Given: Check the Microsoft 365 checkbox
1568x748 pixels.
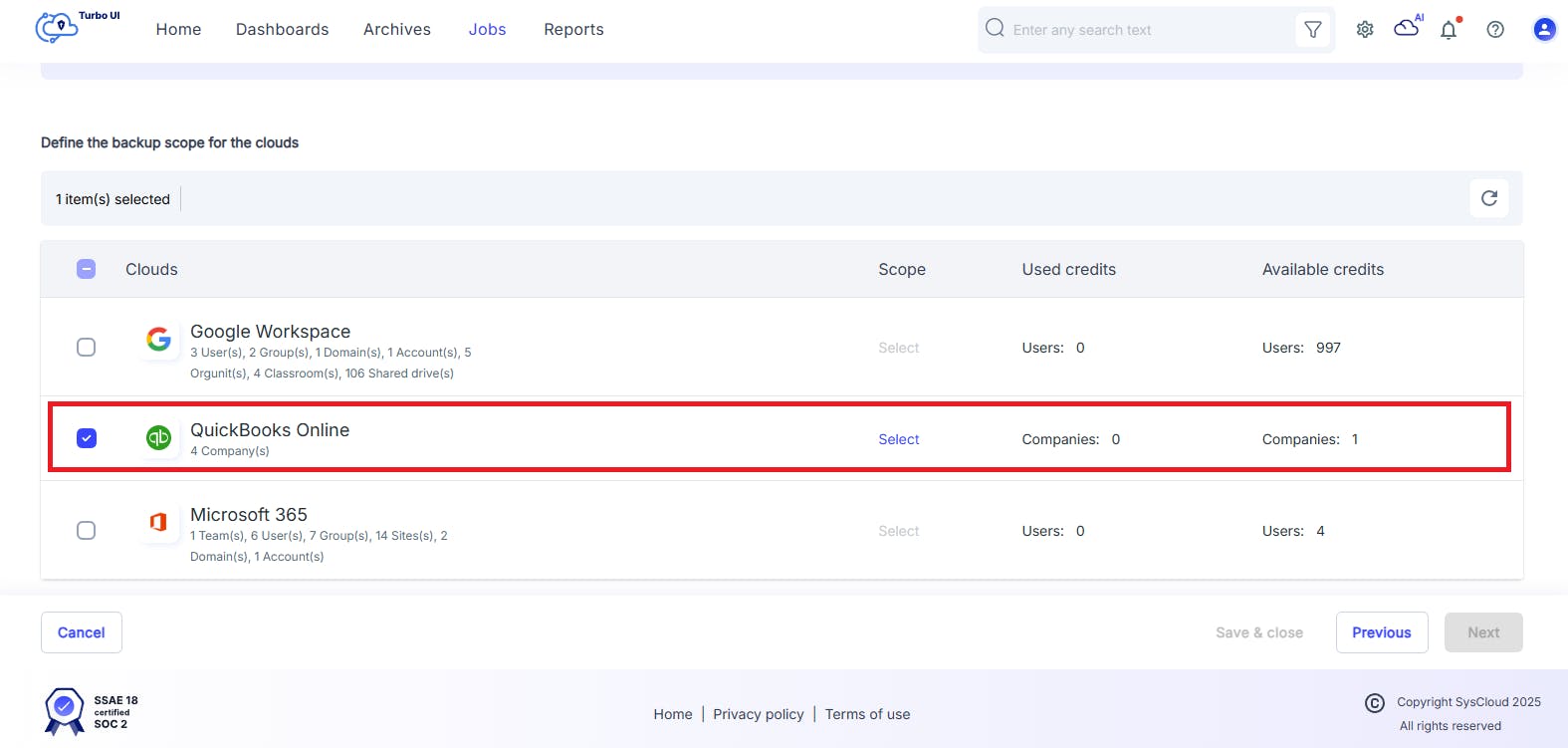Looking at the screenshot, I should (87, 530).
